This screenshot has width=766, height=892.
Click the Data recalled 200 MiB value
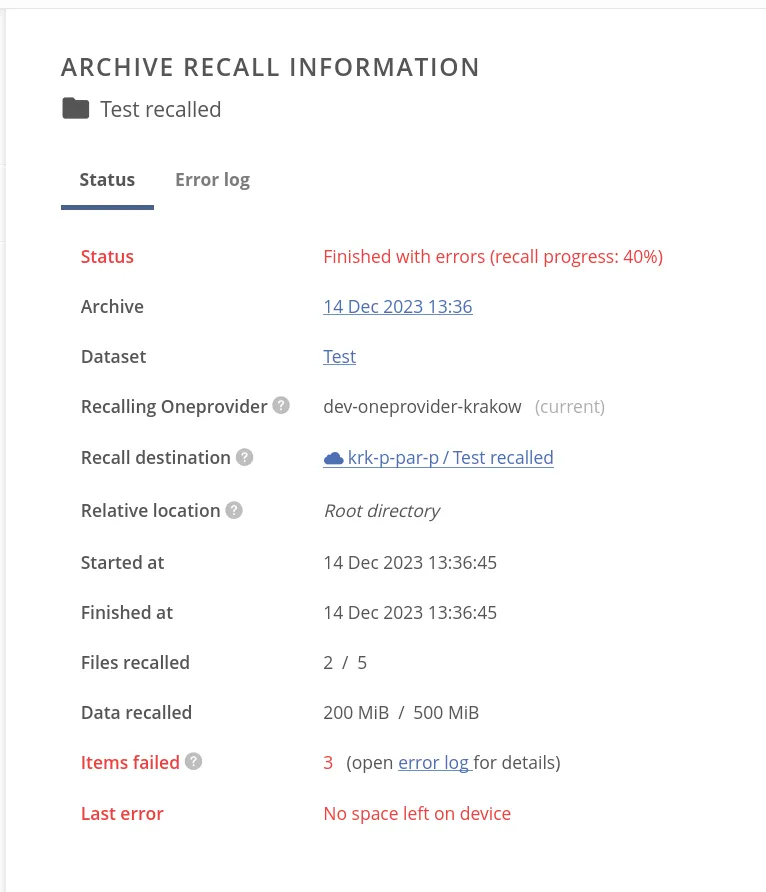click(356, 712)
